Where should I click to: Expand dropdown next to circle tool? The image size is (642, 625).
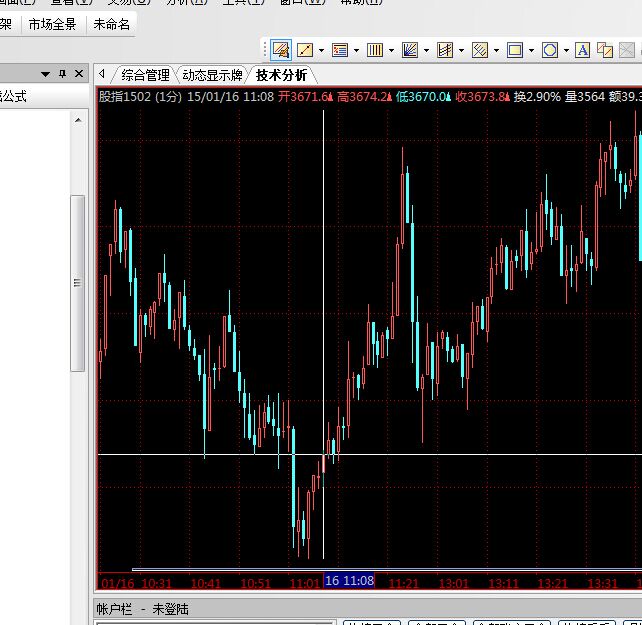pos(565,50)
